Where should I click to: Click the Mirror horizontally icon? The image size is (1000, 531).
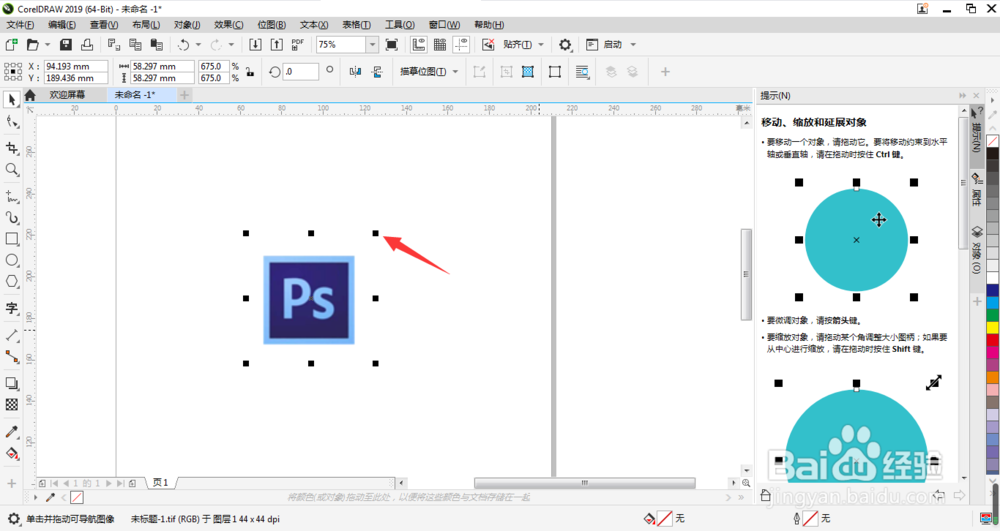(355, 71)
